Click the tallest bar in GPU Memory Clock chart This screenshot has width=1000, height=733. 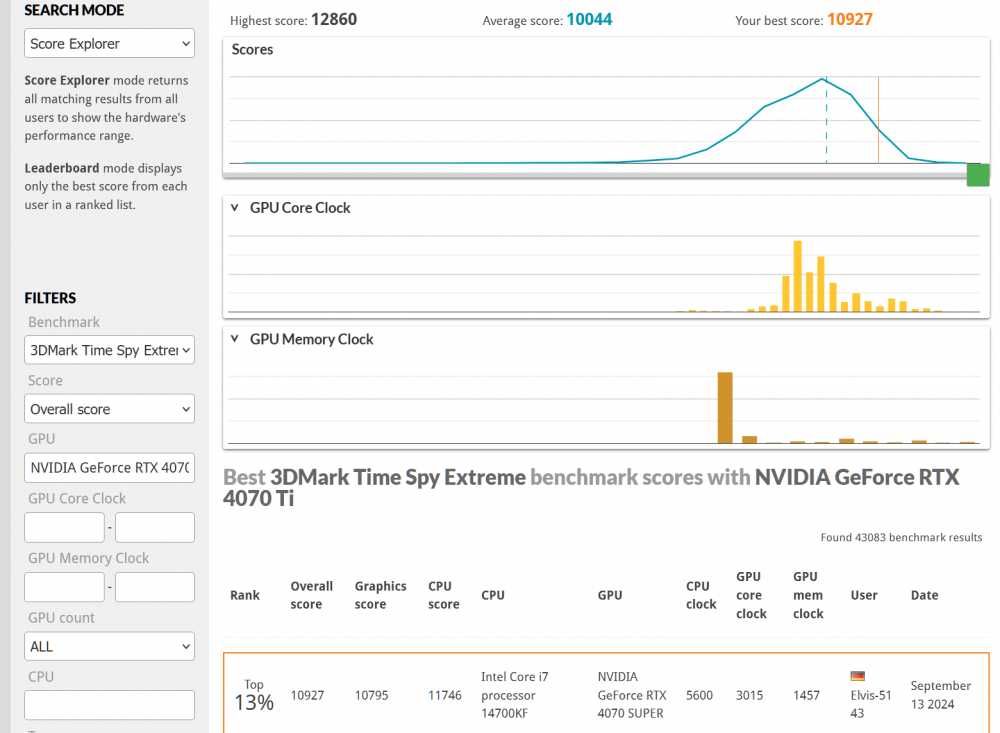pyautogui.click(x=725, y=408)
